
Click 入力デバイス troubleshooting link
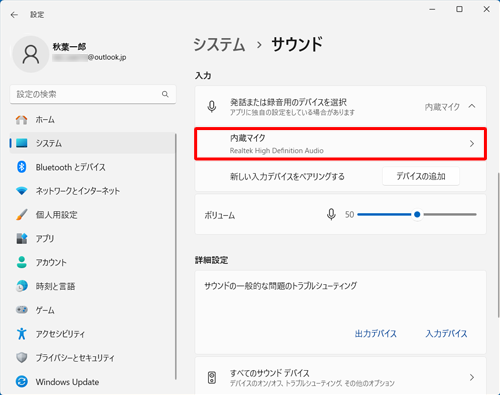[x=446, y=334]
